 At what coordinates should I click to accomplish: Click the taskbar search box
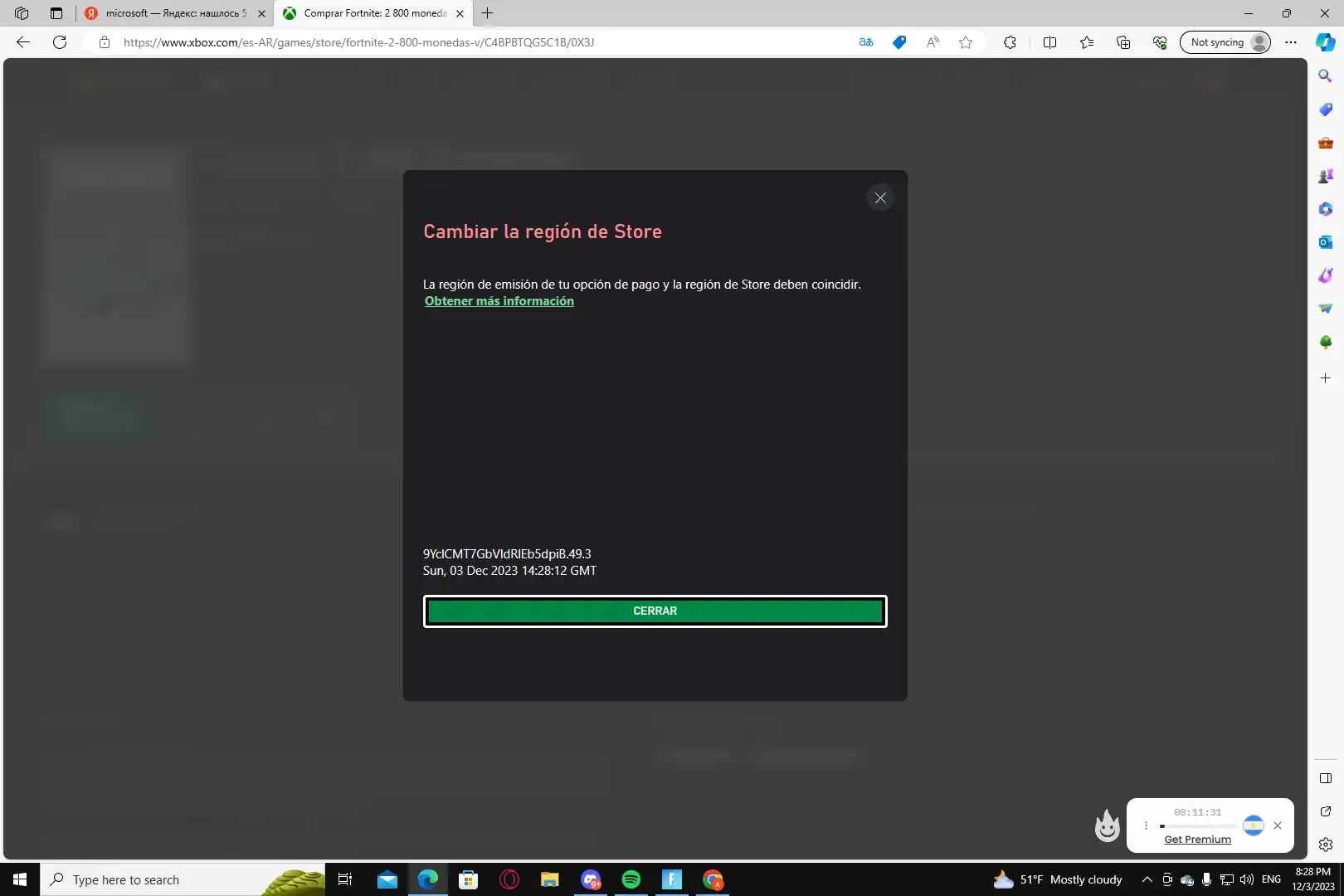pos(183,879)
